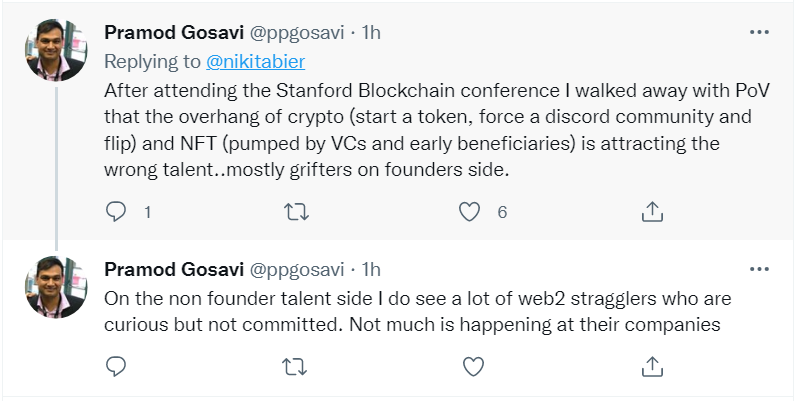Open more options on the second tweet
This screenshot has height=401, width=794.
click(x=759, y=270)
